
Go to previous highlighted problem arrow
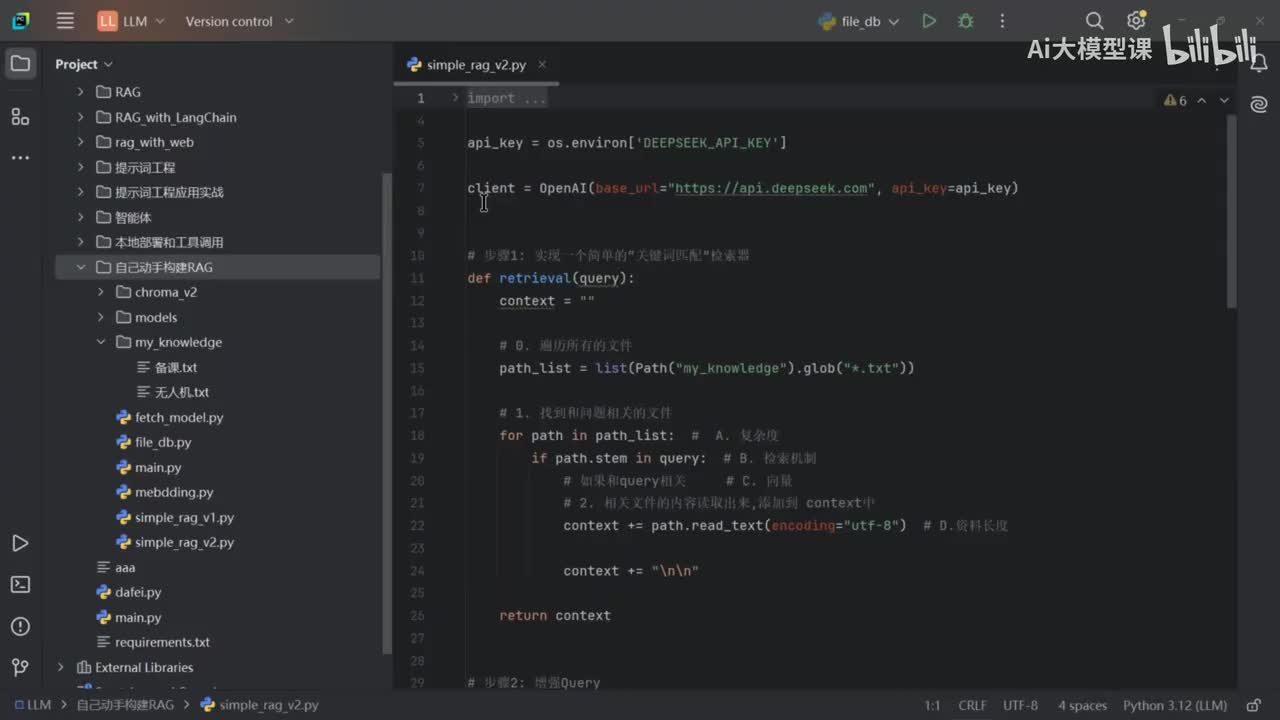coord(1202,100)
